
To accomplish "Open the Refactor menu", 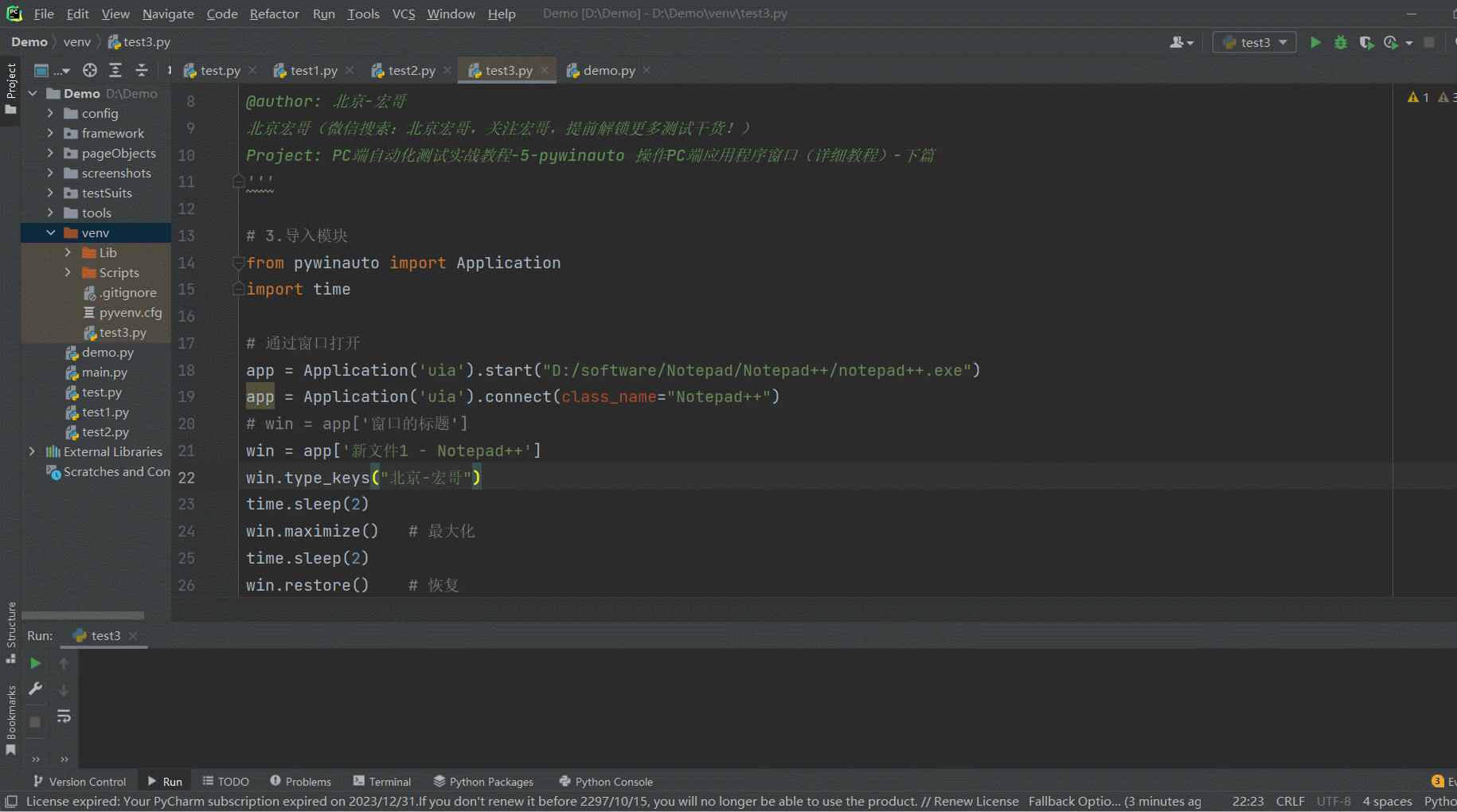I will coord(274,14).
